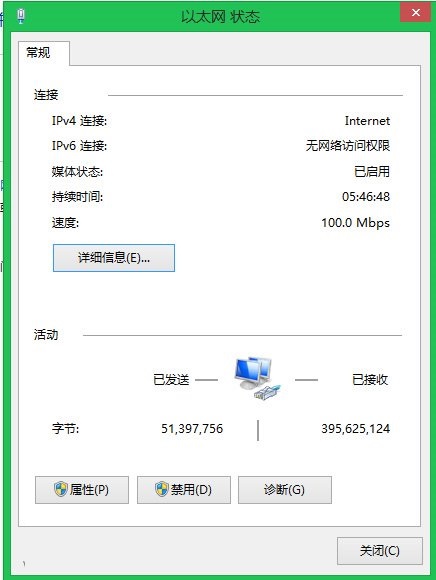Click the shield icon on 属性(P) button
This screenshot has height=580, width=436.
pyautogui.click(x=61, y=489)
